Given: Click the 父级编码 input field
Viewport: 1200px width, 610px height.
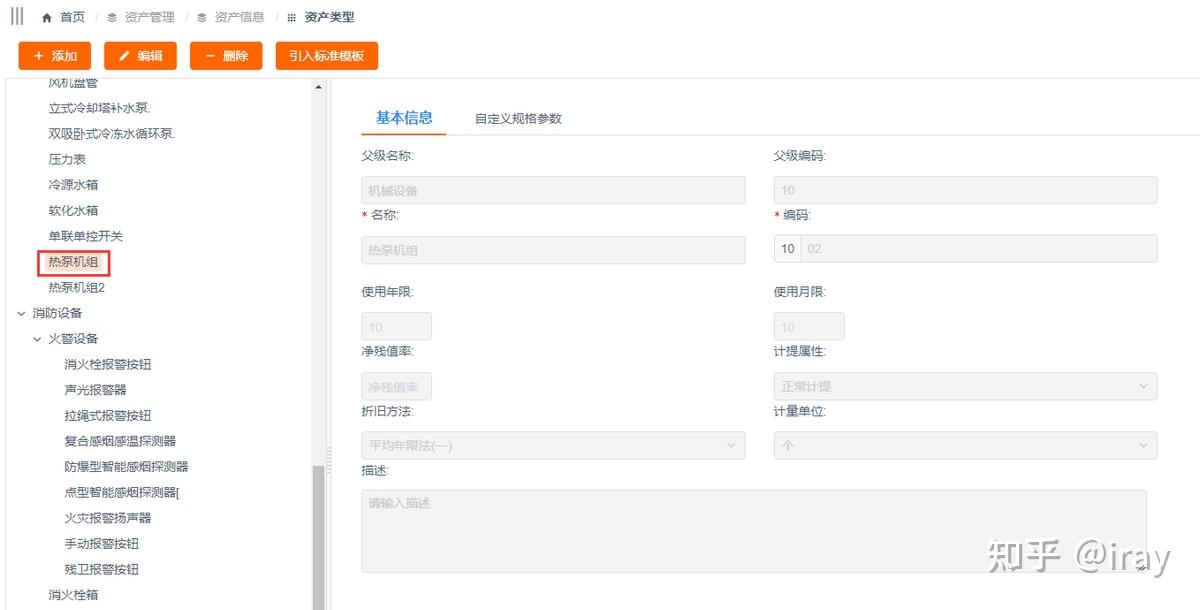Looking at the screenshot, I should (x=965, y=190).
